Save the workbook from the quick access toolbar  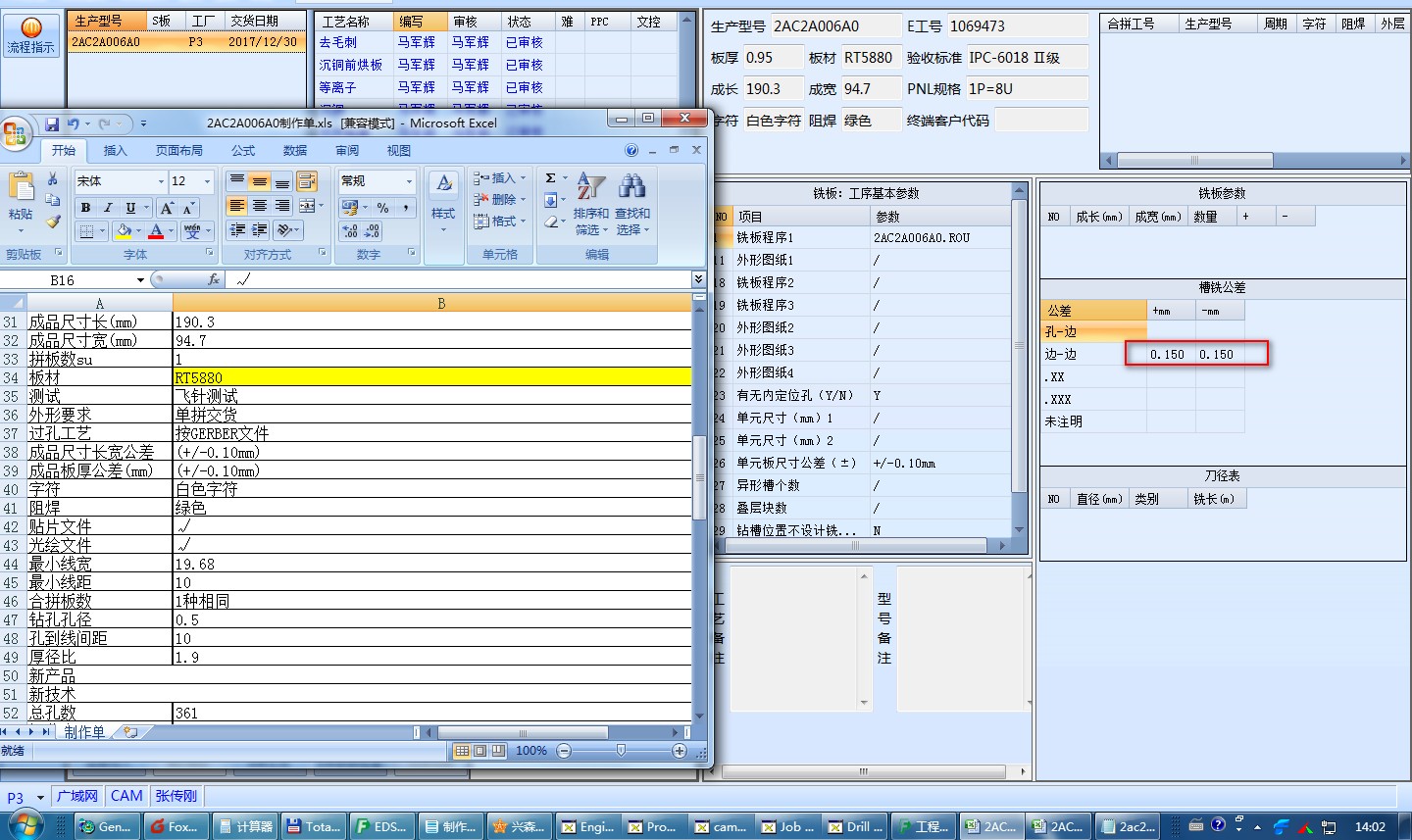pyautogui.click(x=51, y=124)
